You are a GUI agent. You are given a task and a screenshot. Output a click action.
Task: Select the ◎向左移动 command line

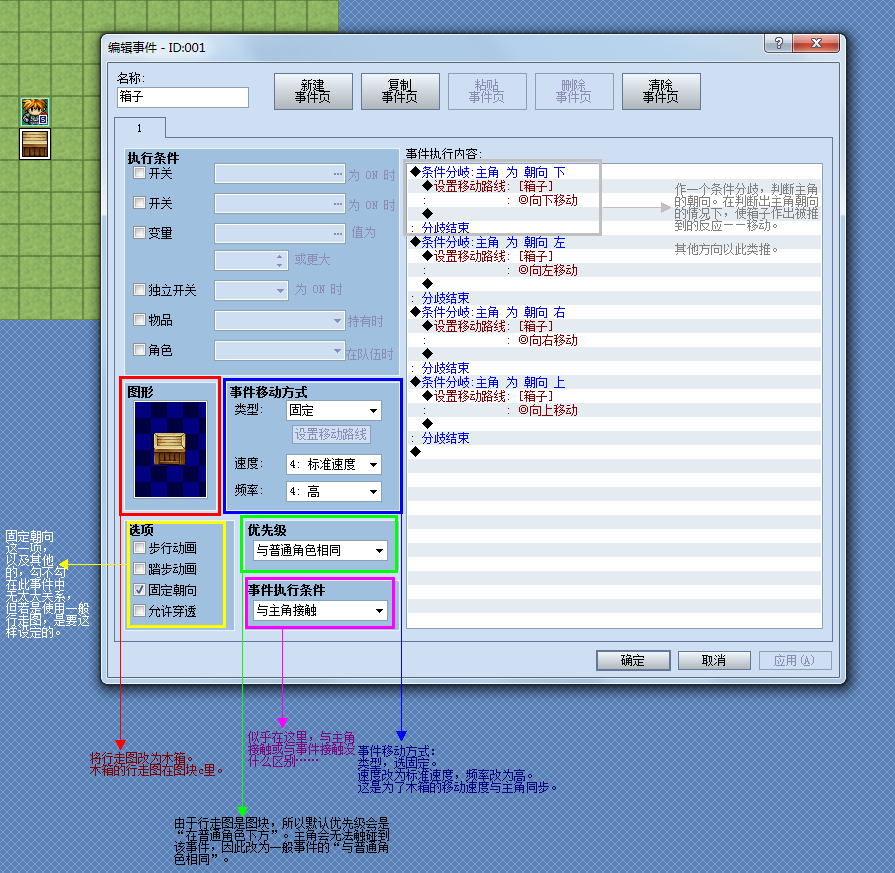(x=614, y=270)
